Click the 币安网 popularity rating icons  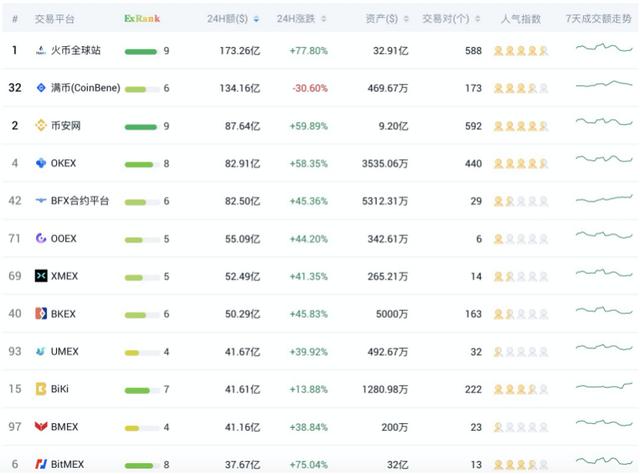521,126
